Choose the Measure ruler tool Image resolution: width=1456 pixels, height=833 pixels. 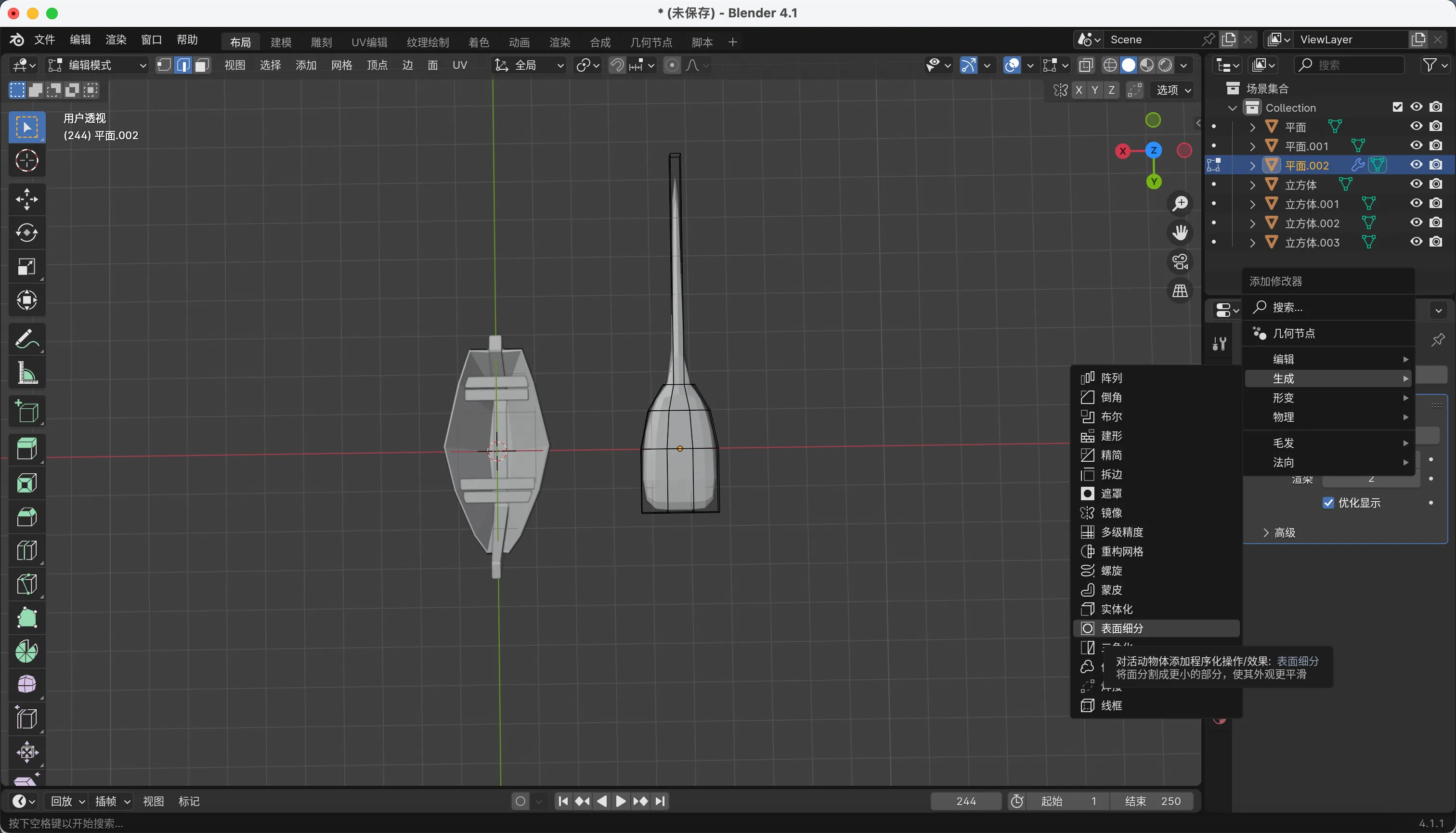pos(26,373)
